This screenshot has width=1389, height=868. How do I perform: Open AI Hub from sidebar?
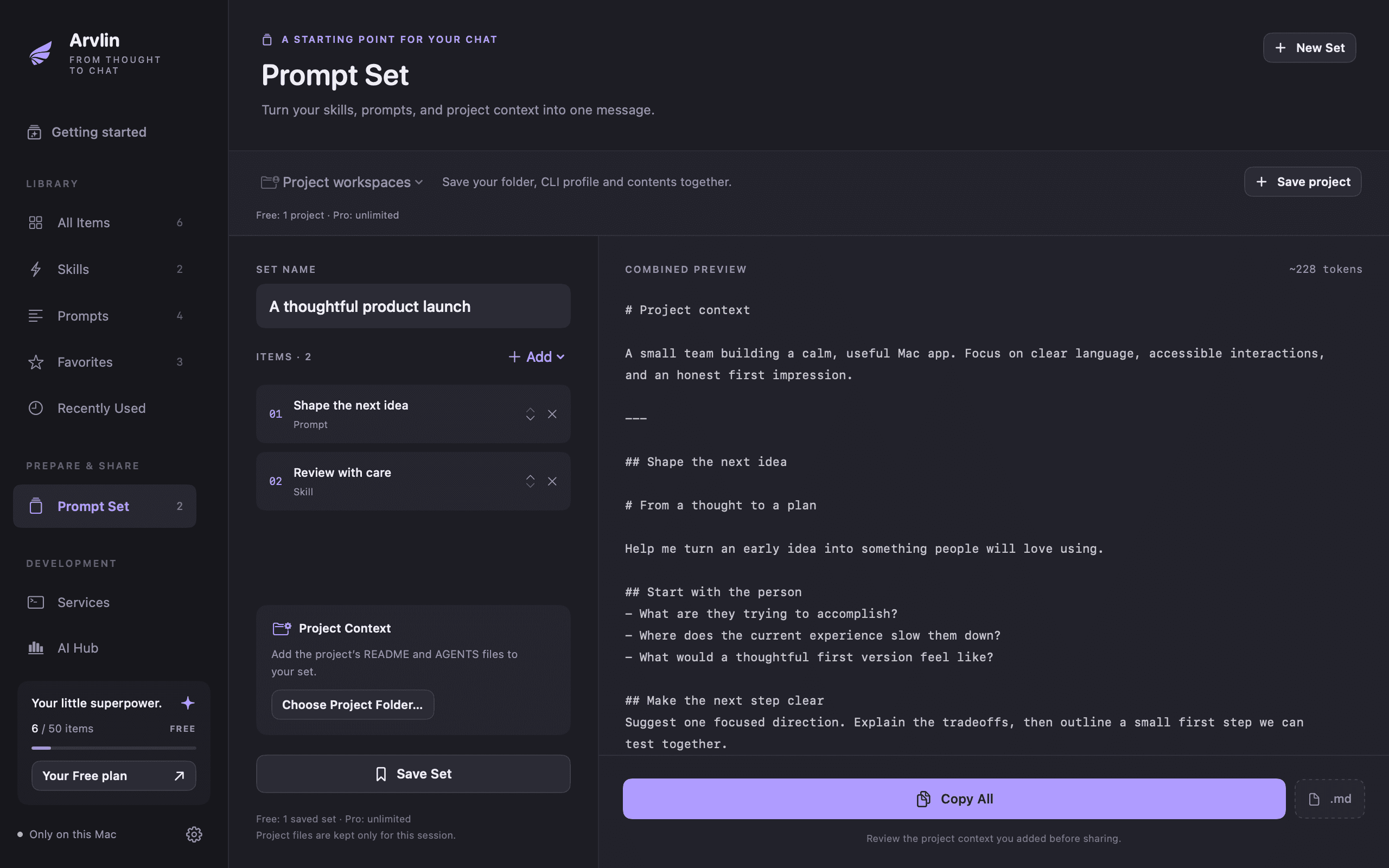pyautogui.click(x=105, y=648)
